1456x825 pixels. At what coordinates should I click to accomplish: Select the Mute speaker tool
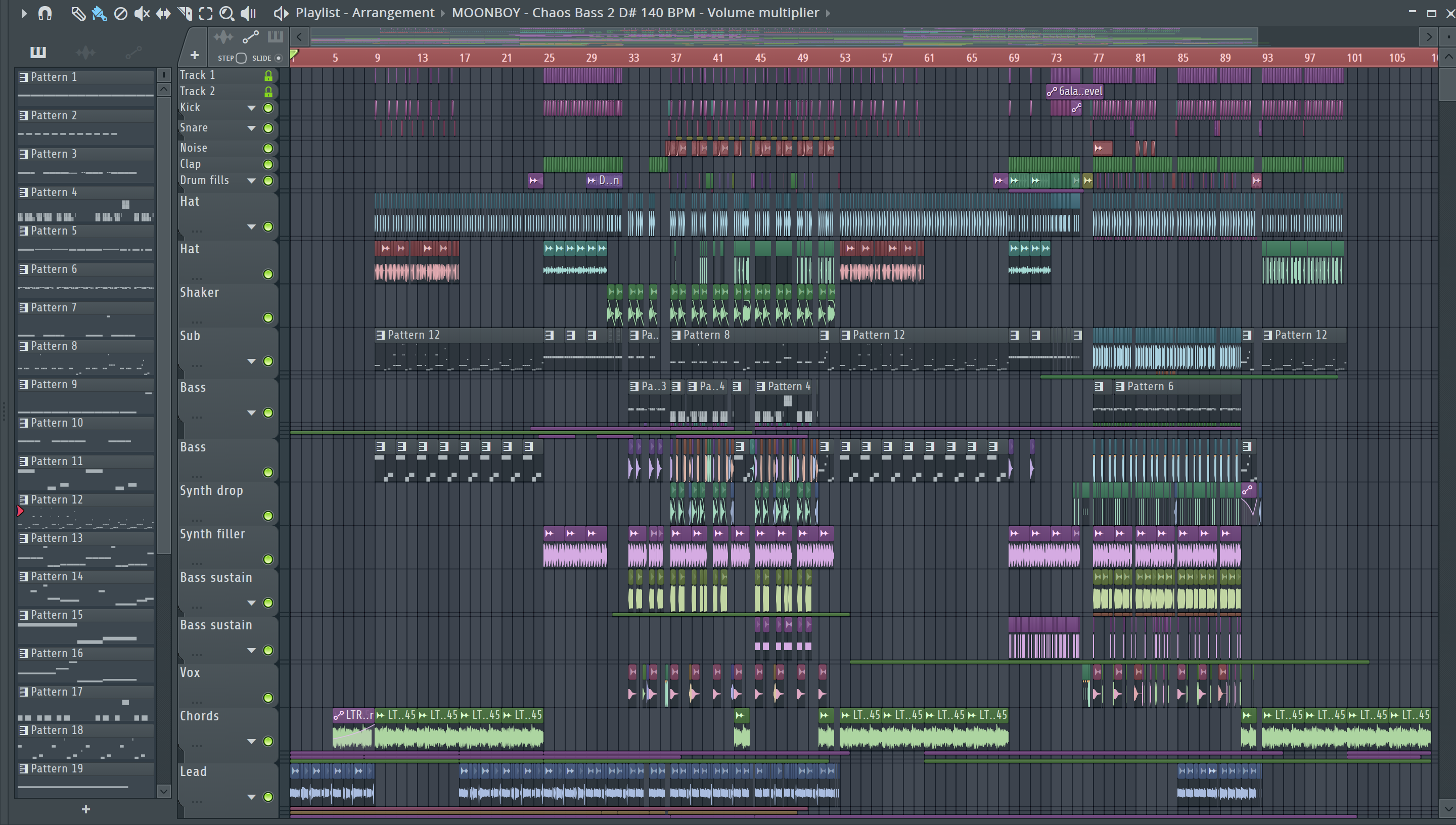click(x=142, y=13)
